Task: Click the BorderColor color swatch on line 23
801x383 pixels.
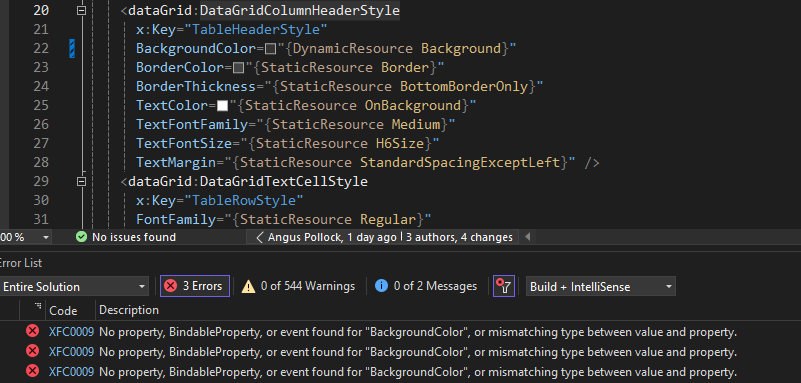Action: [239, 67]
